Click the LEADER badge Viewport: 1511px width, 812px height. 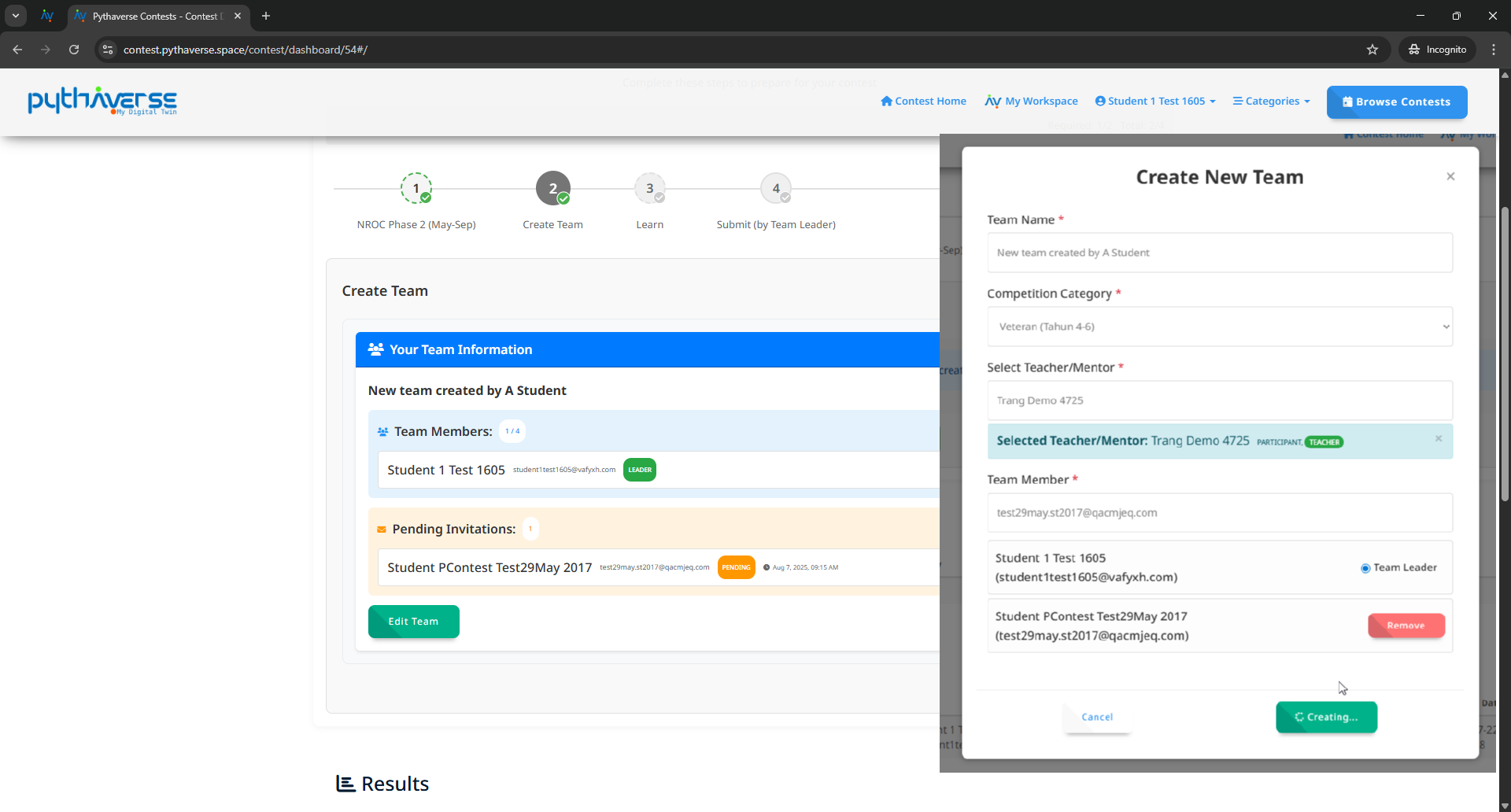(x=640, y=470)
